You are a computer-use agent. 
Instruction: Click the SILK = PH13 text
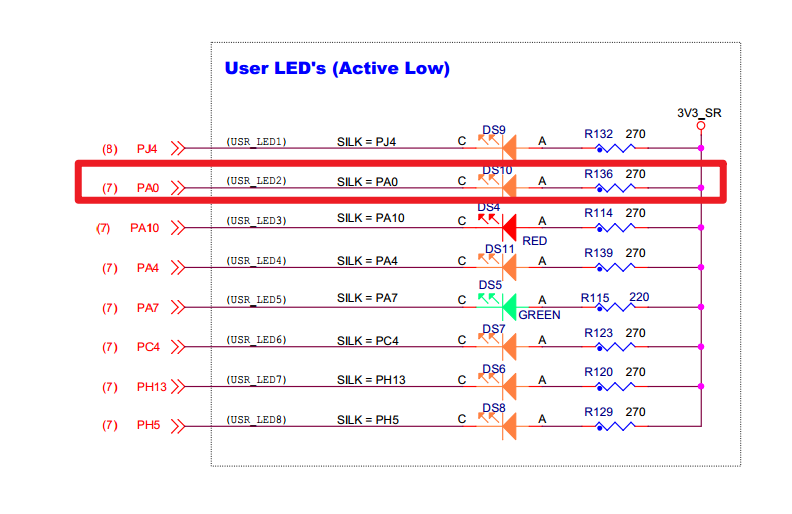point(371,380)
